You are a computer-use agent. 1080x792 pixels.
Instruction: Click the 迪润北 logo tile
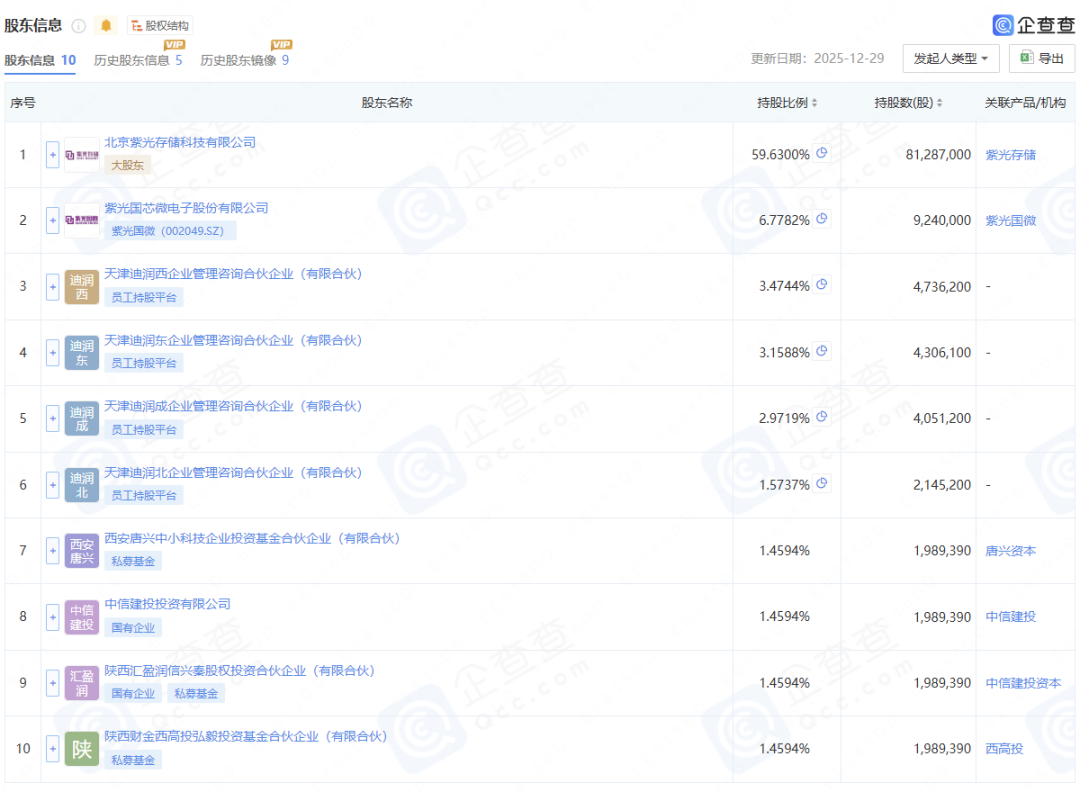(x=82, y=485)
